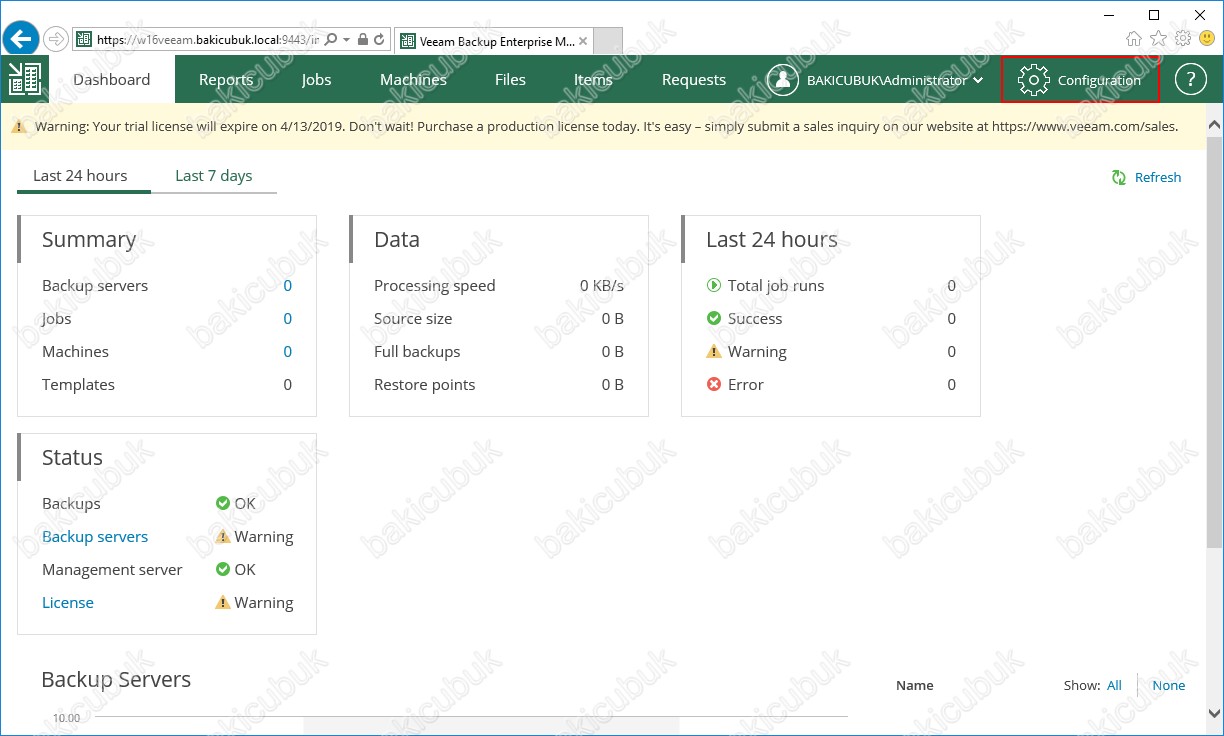Image resolution: width=1224 pixels, height=736 pixels.
Task: Click the green Success check icon
Action: 714,318
